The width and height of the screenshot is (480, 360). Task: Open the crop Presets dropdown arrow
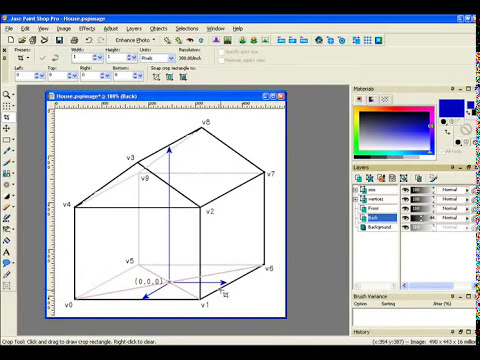pos(28,58)
